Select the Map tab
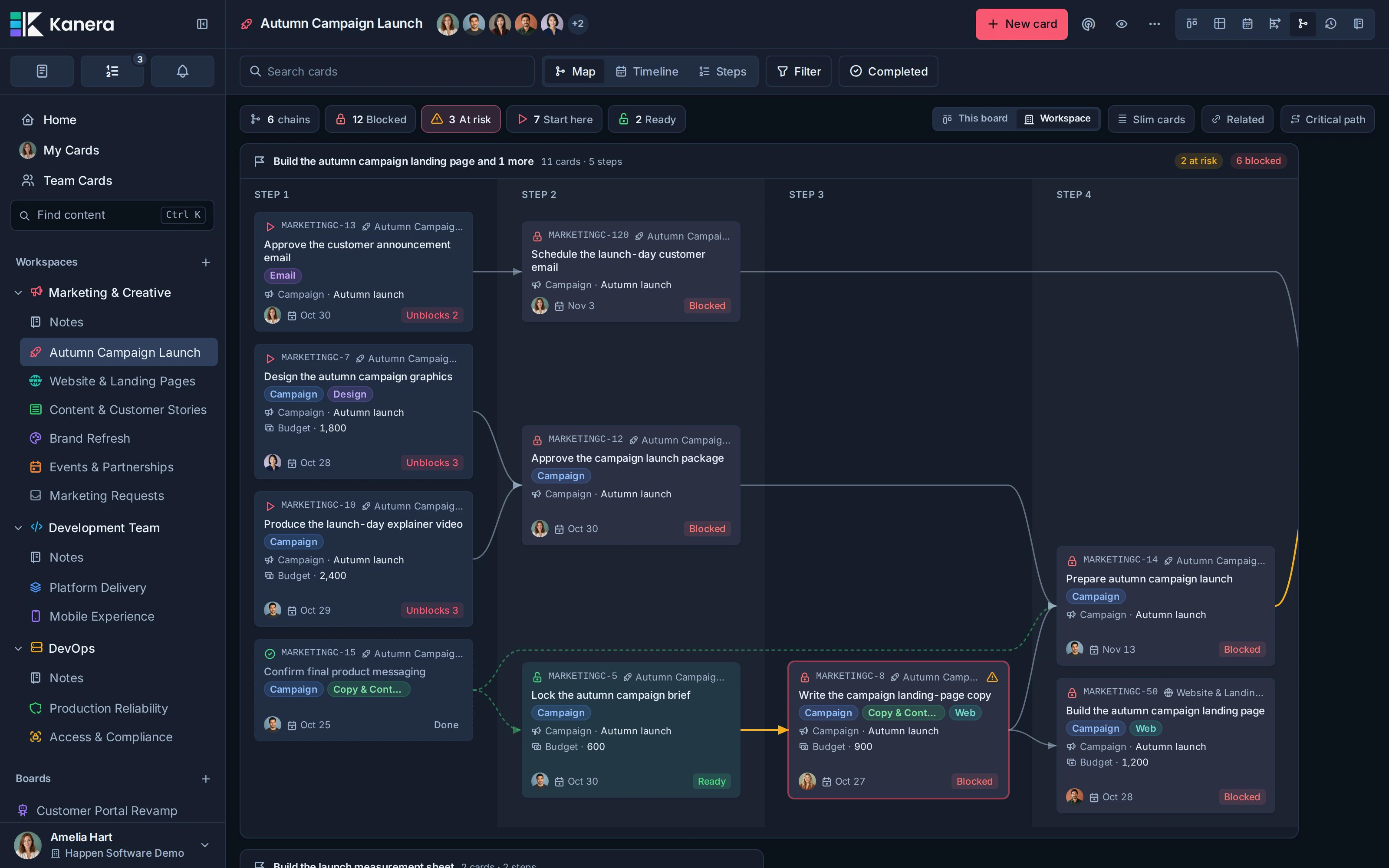The width and height of the screenshot is (1389, 868). click(x=575, y=71)
